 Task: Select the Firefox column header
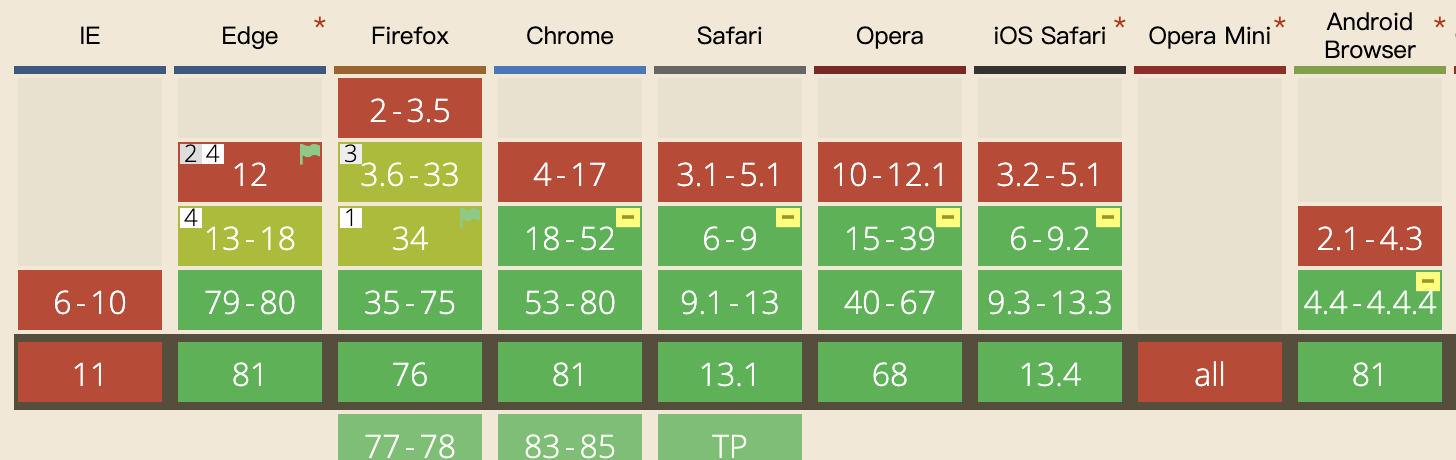click(410, 37)
